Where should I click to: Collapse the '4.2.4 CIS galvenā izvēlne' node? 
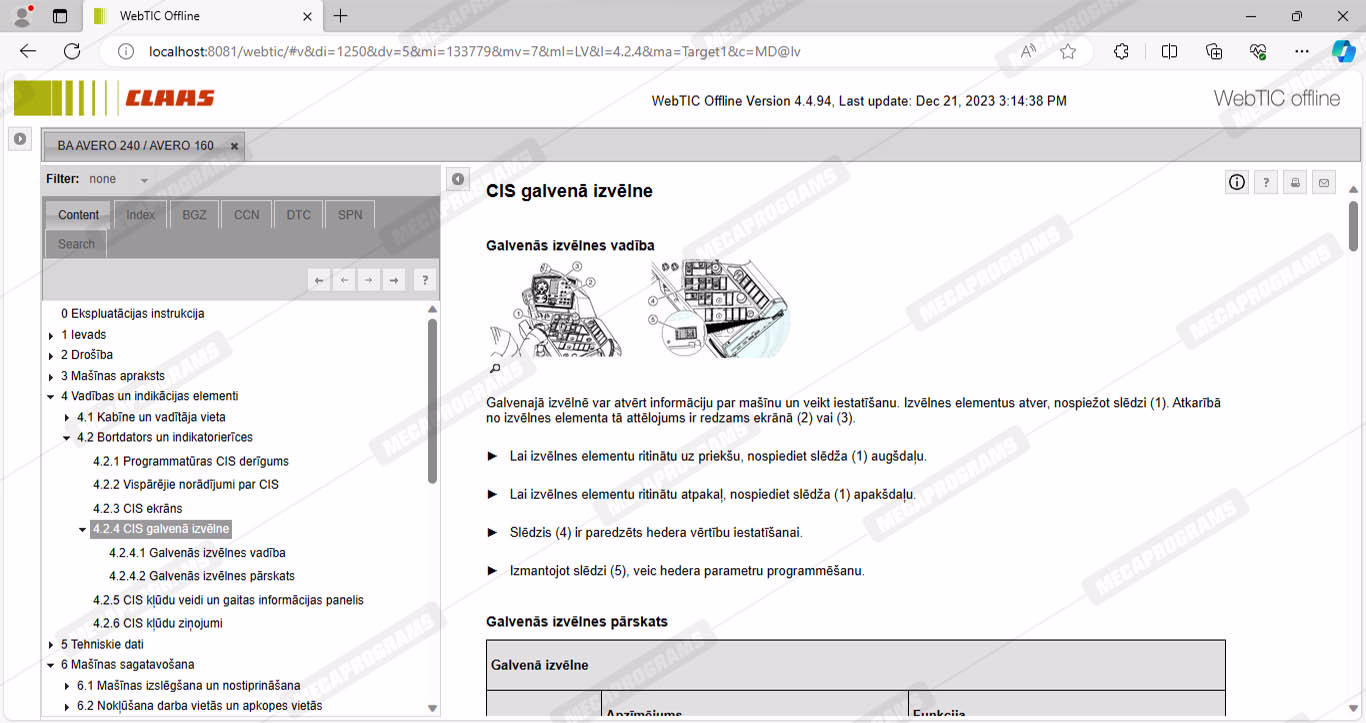point(83,529)
